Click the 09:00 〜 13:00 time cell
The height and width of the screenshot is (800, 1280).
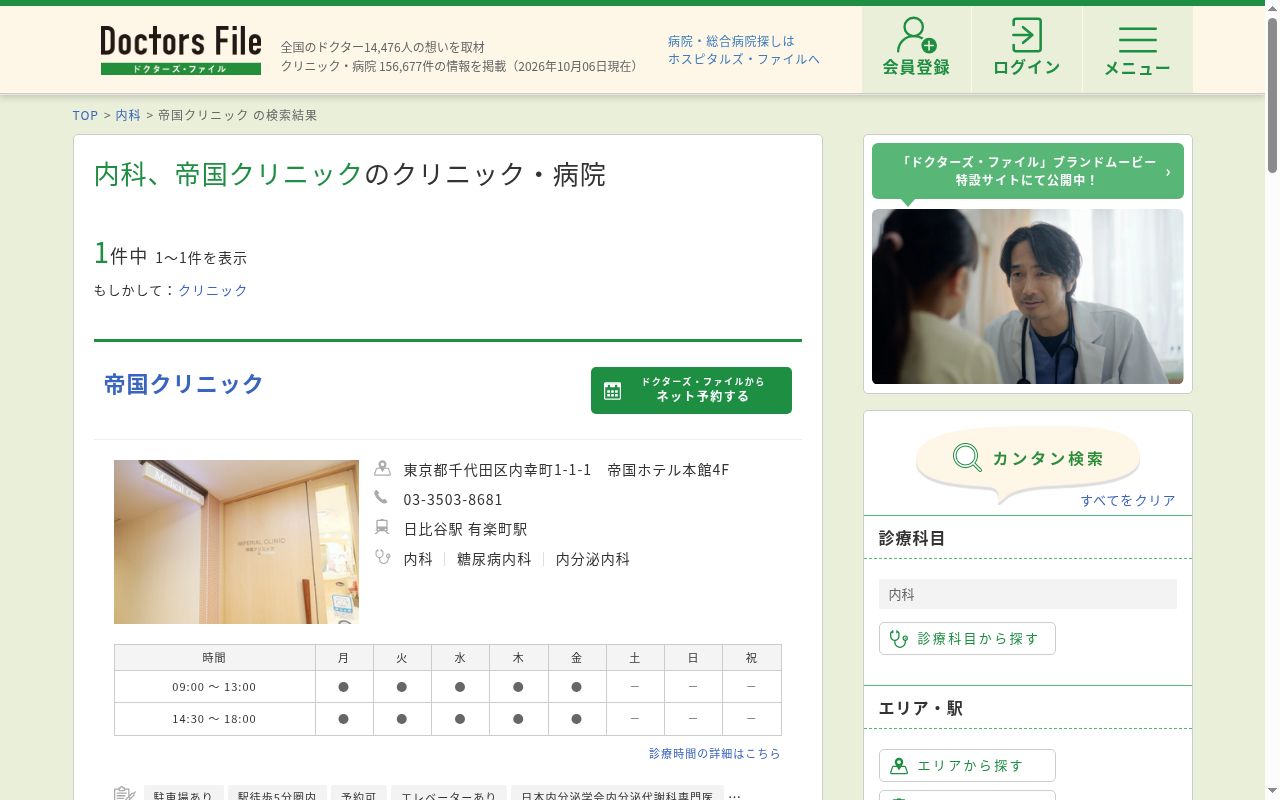pyautogui.click(x=214, y=687)
